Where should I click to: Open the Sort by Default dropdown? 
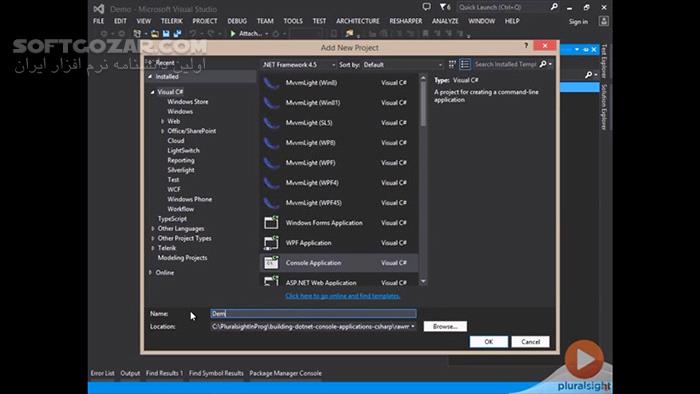click(x=402, y=65)
